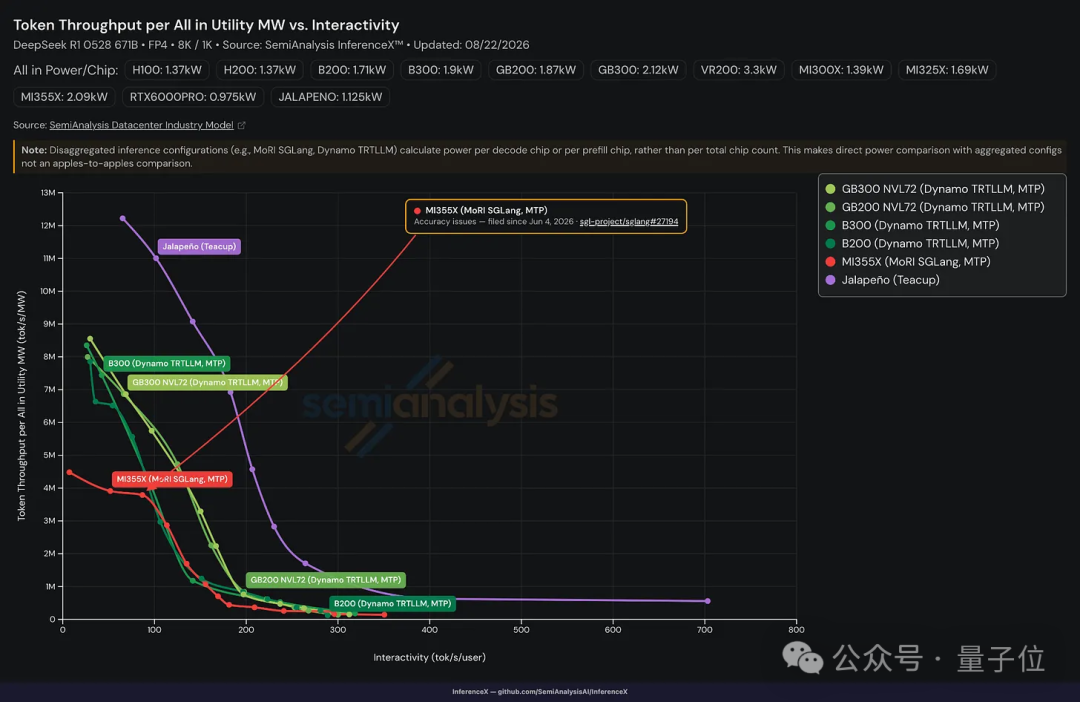Click the dark green B200 legend dot
The height and width of the screenshot is (702, 1080).
831,243
